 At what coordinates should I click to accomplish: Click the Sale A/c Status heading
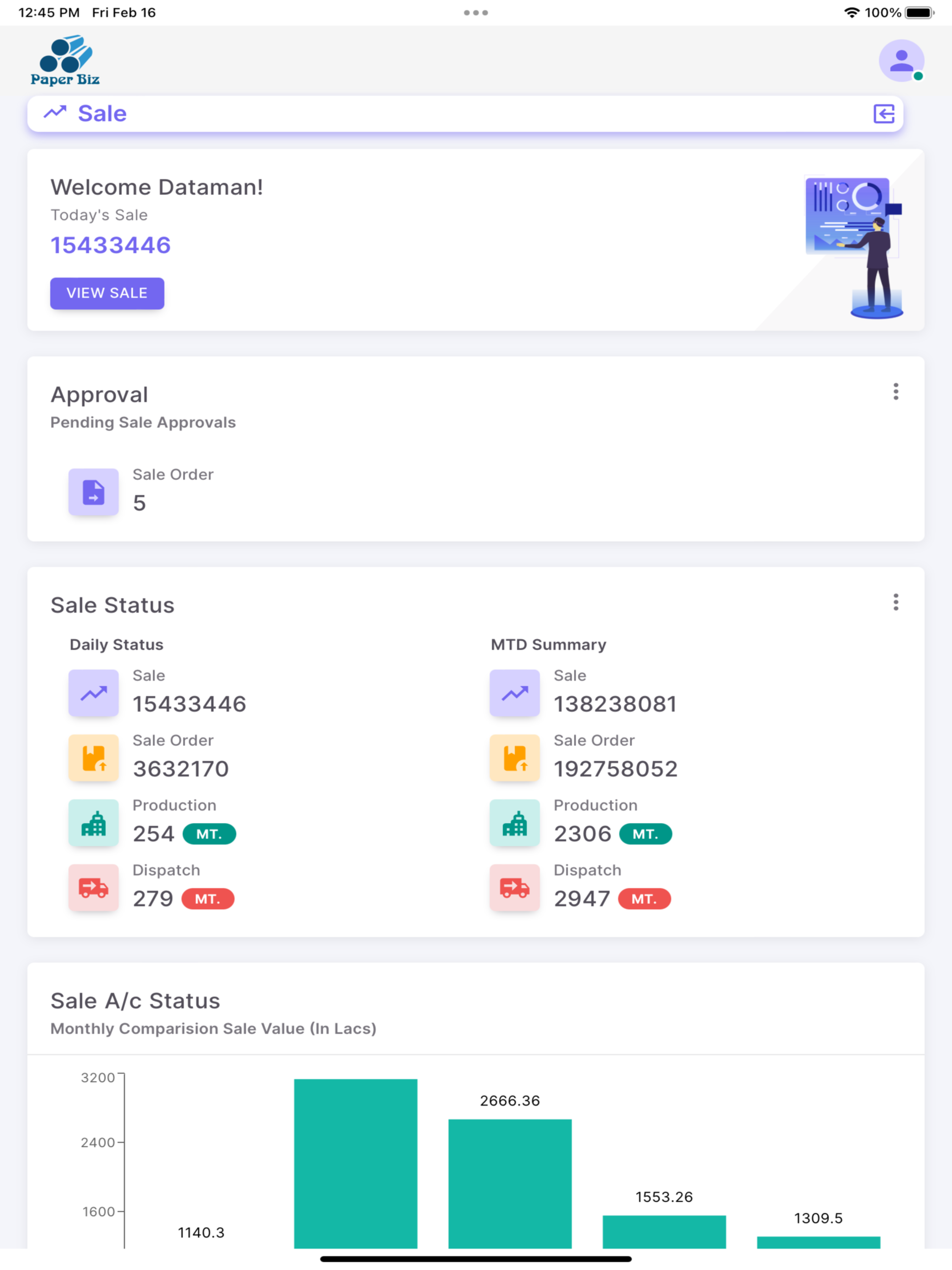(136, 1001)
